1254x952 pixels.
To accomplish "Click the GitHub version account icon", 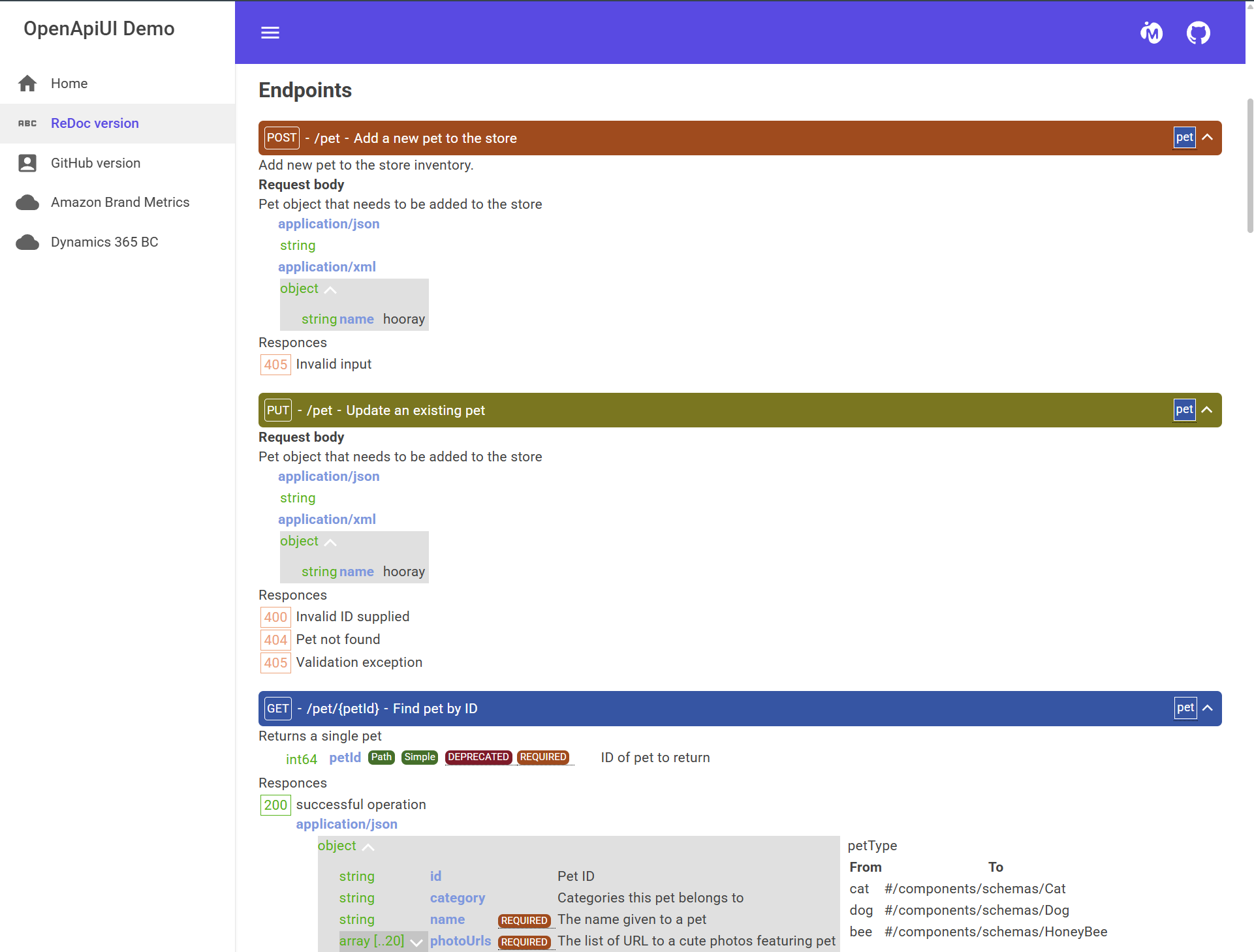I will pyautogui.click(x=27, y=163).
